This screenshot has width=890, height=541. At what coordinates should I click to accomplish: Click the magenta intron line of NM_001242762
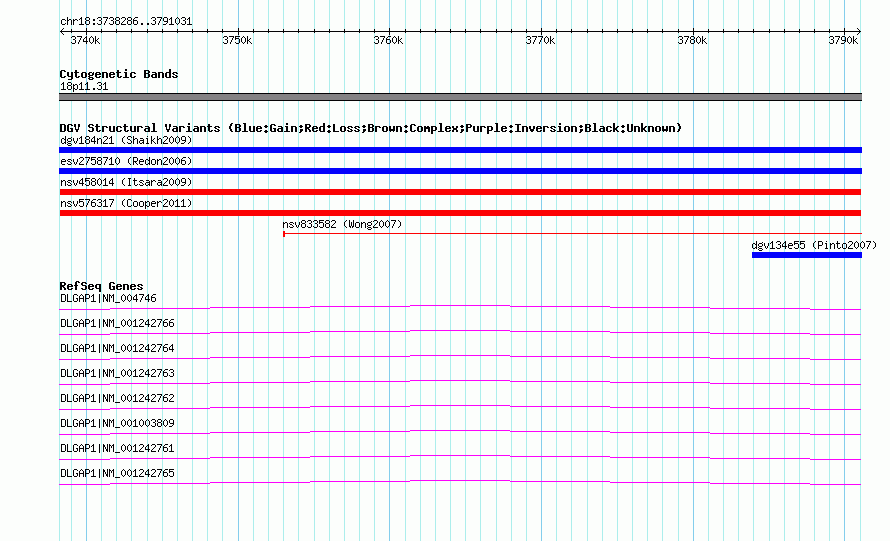[460, 406]
